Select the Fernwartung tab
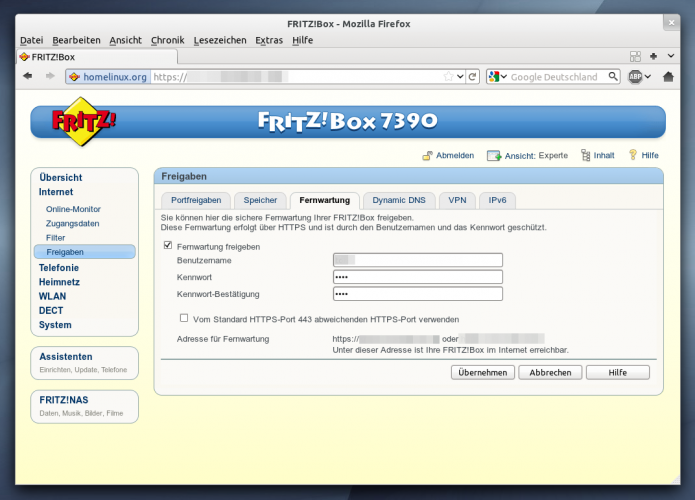 [x=324, y=200]
